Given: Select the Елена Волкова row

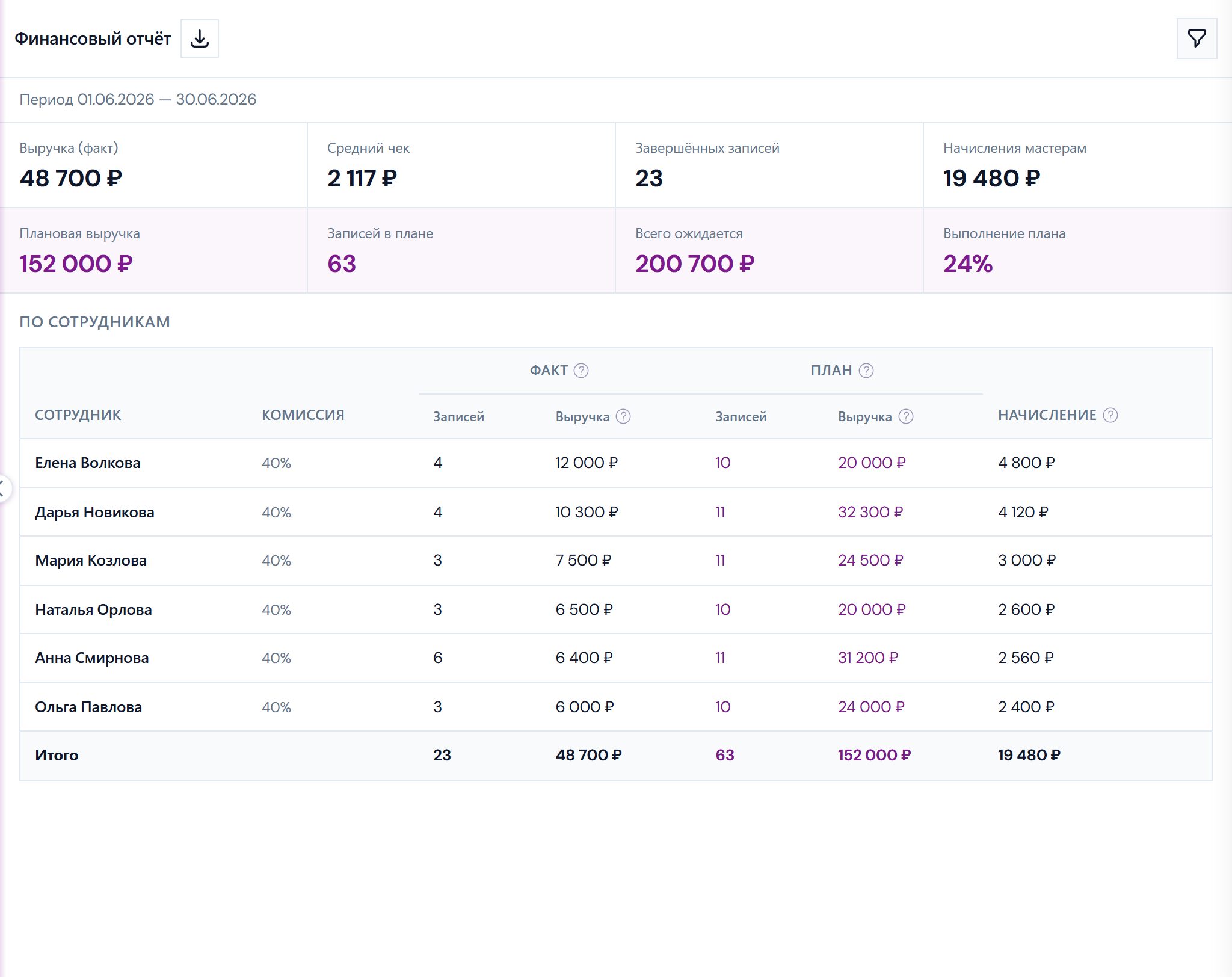Looking at the screenshot, I should (615, 463).
